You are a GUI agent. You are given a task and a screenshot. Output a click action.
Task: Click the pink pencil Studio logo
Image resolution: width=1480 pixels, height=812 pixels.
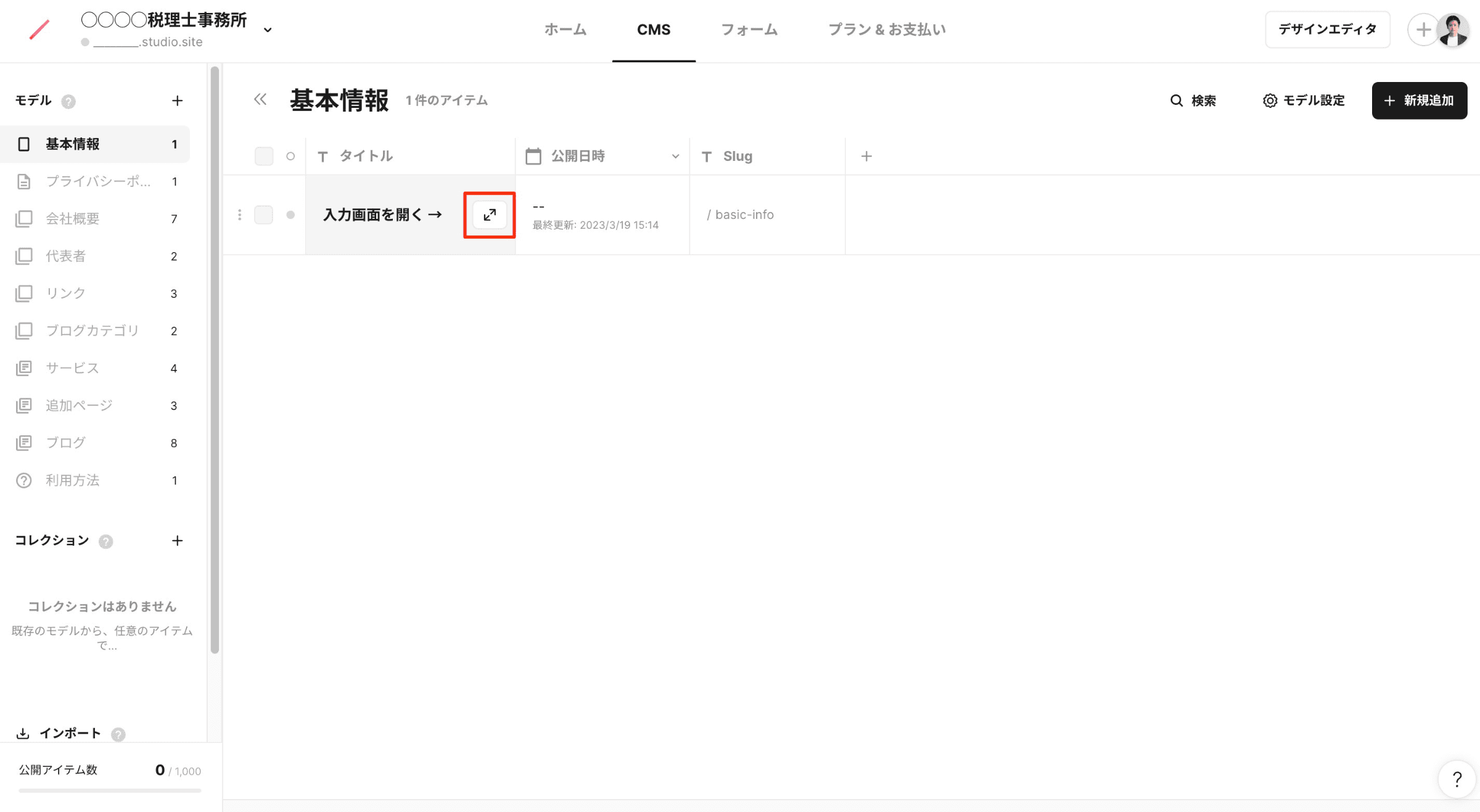[39, 29]
